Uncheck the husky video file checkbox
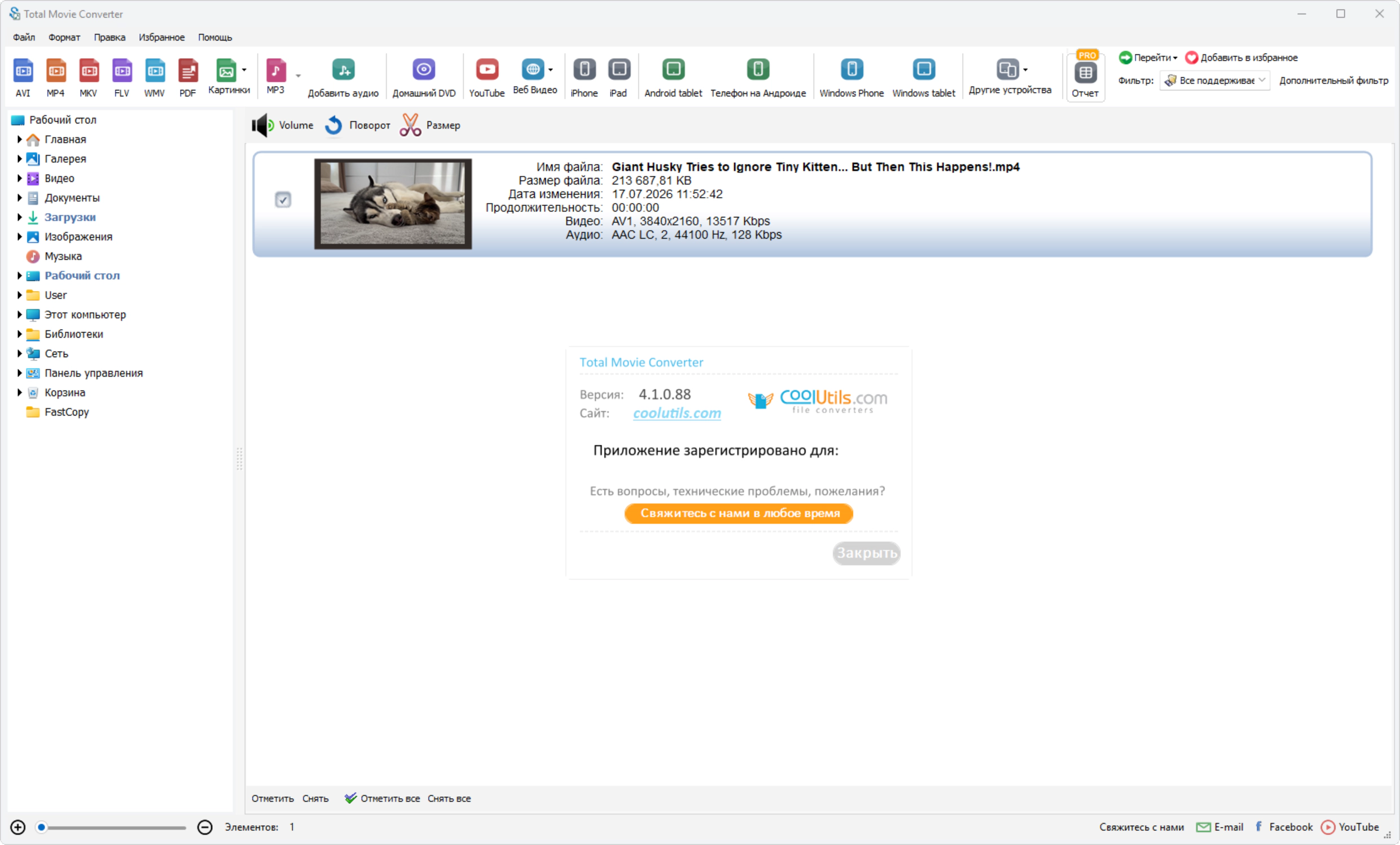 click(283, 200)
